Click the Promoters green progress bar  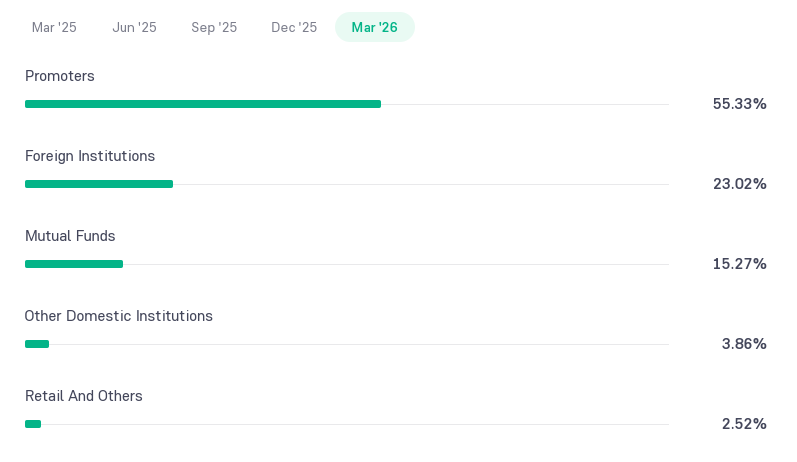pos(203,104)
